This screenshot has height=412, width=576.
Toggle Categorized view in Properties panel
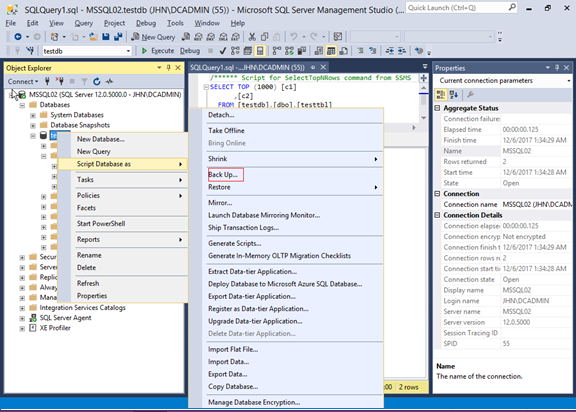pos(440,95)
